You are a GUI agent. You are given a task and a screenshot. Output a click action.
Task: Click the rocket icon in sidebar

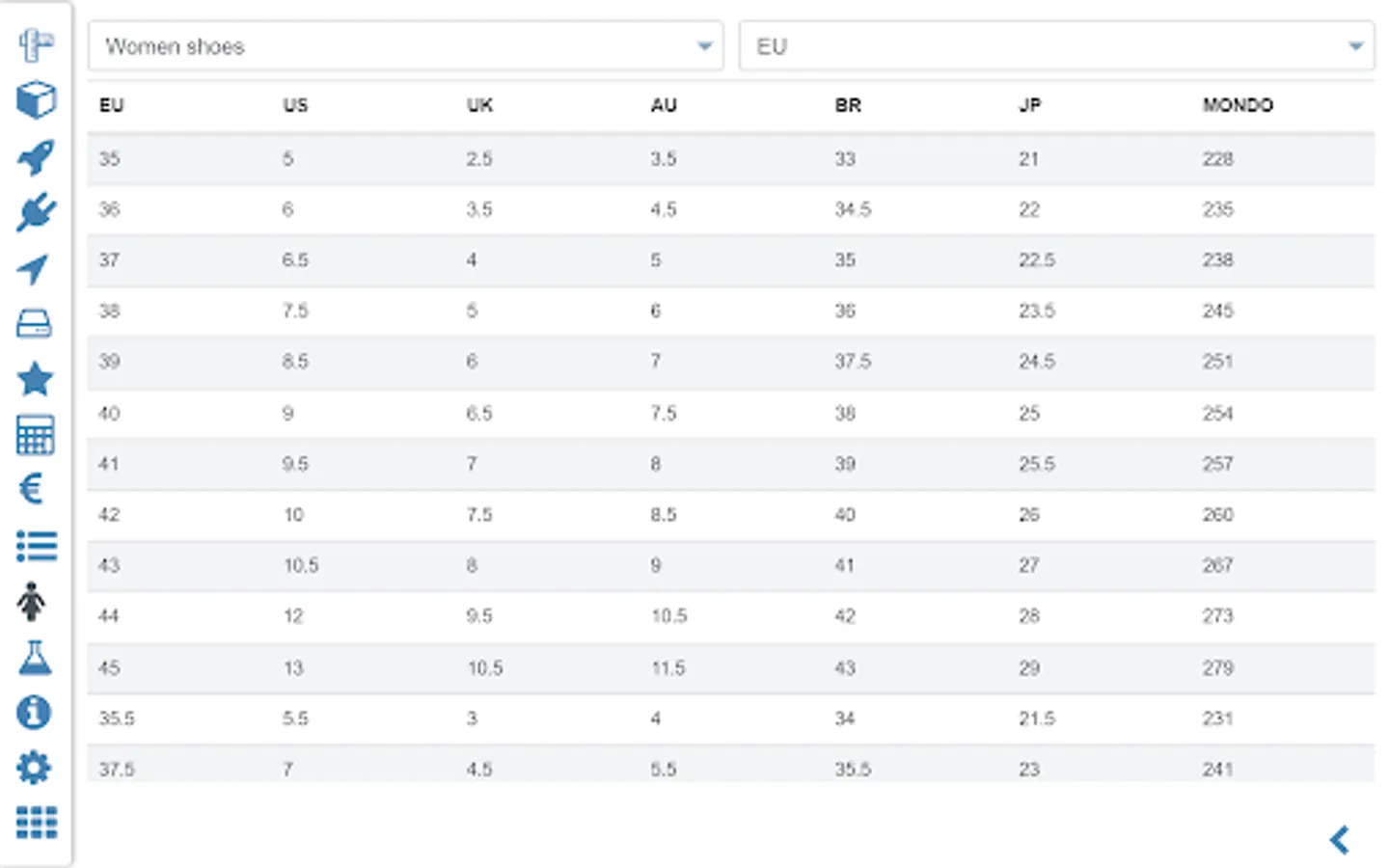[x=36, y=156]
